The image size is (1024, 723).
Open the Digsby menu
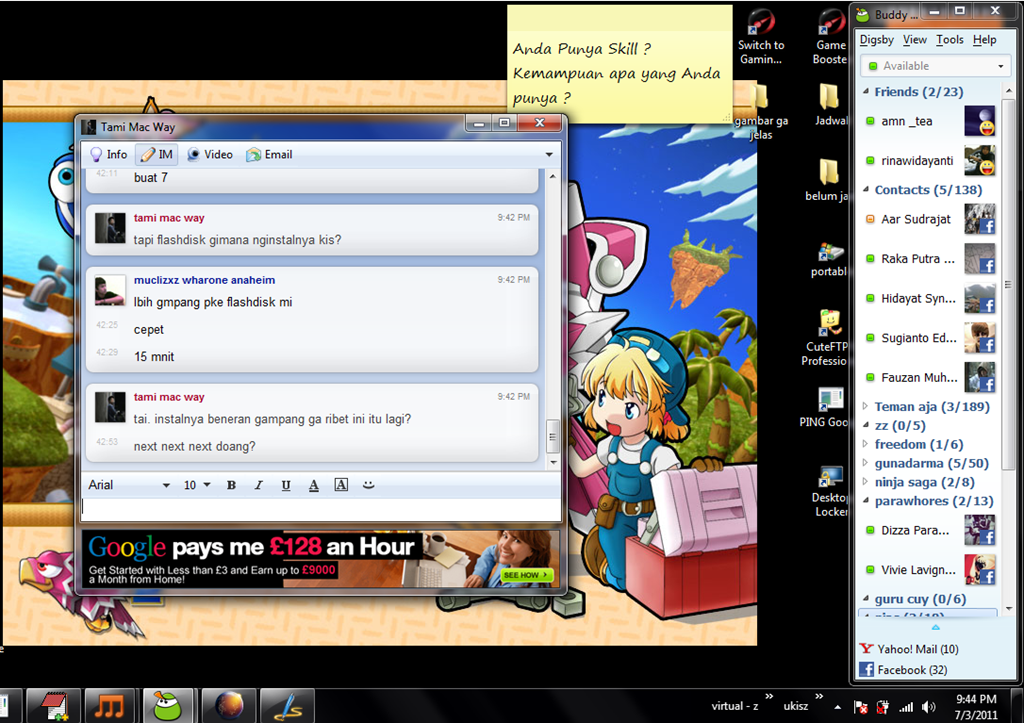tap(876, 40)
